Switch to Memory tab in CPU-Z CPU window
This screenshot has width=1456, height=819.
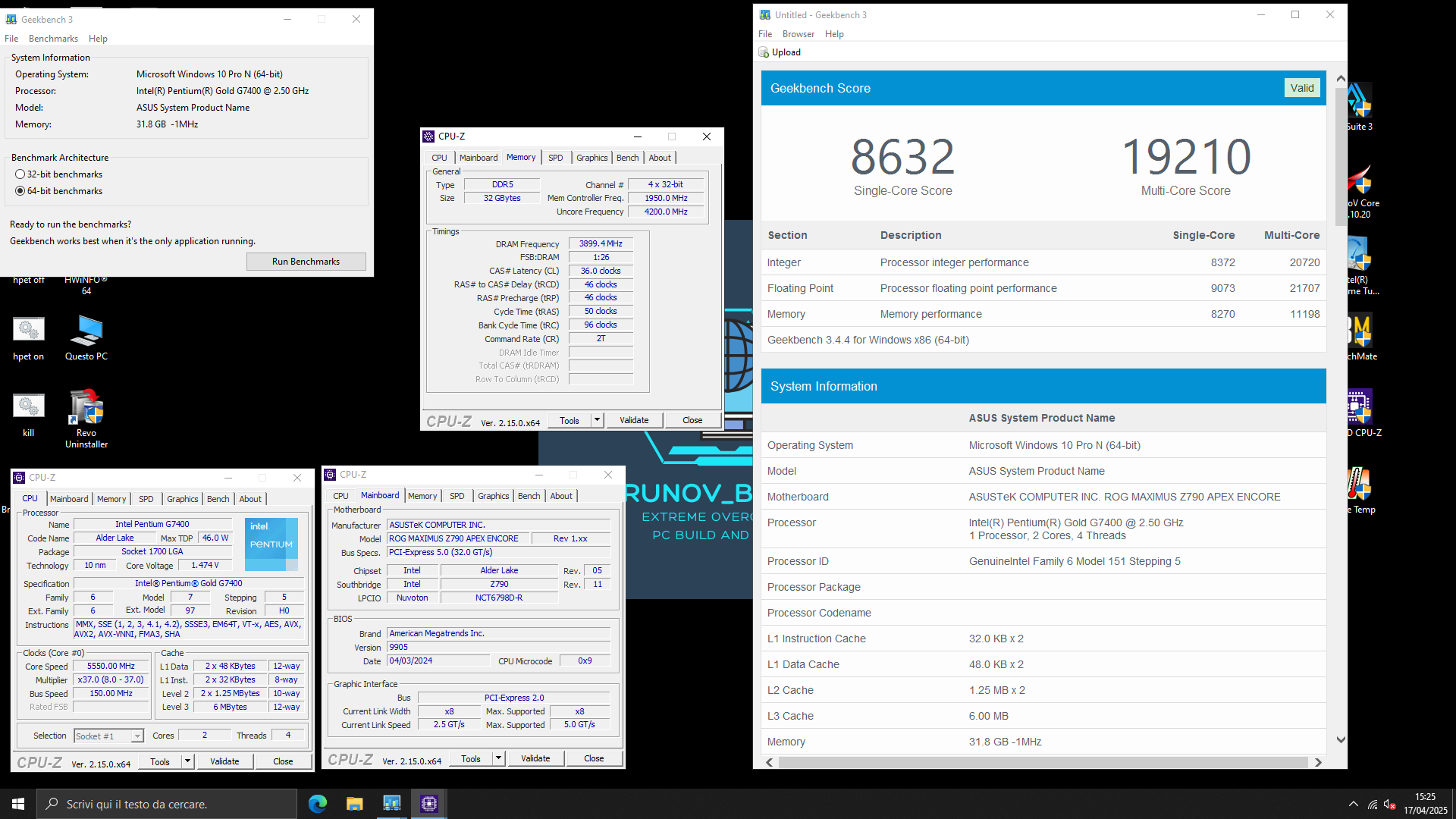[x=111, y=499]
